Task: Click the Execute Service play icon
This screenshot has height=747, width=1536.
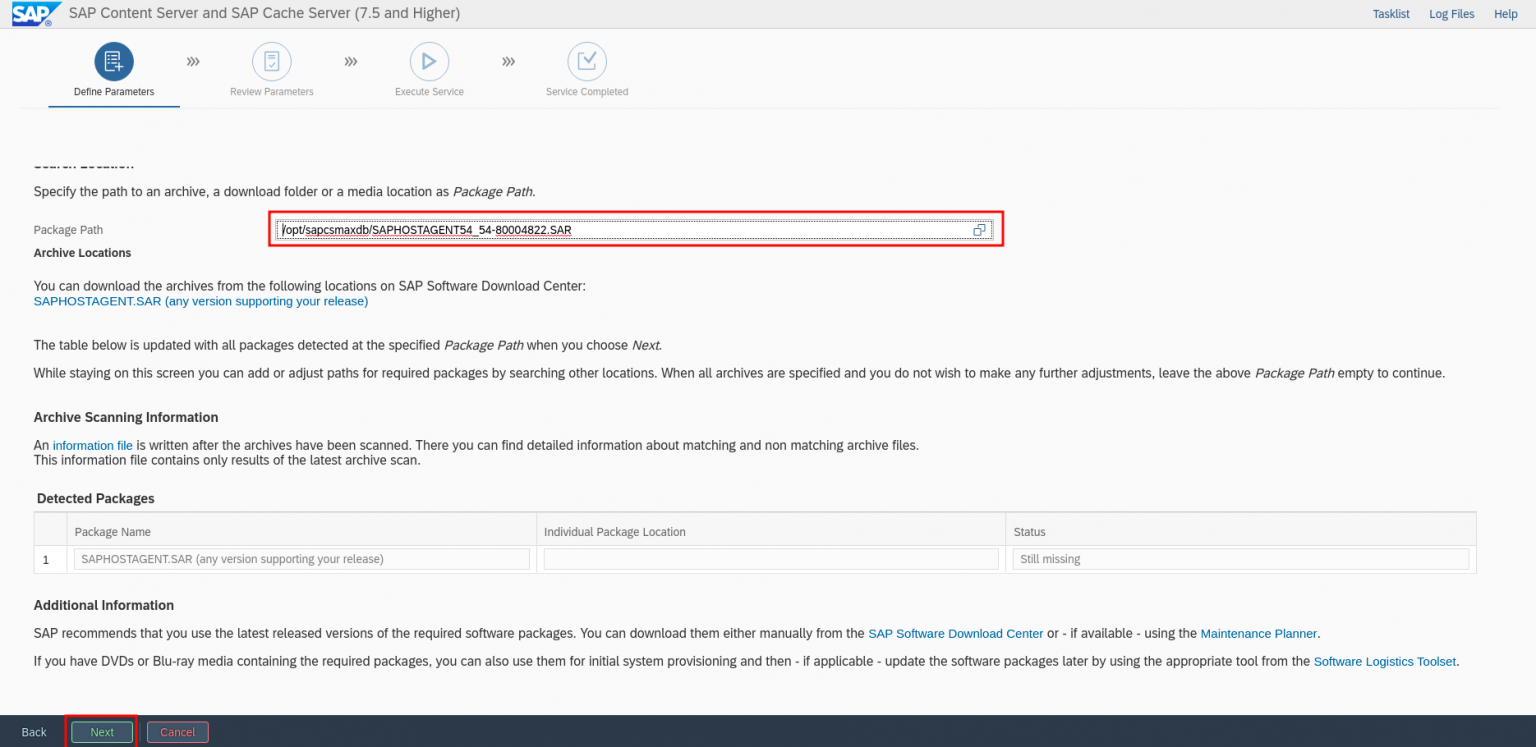Action: [x=429, y=62]
